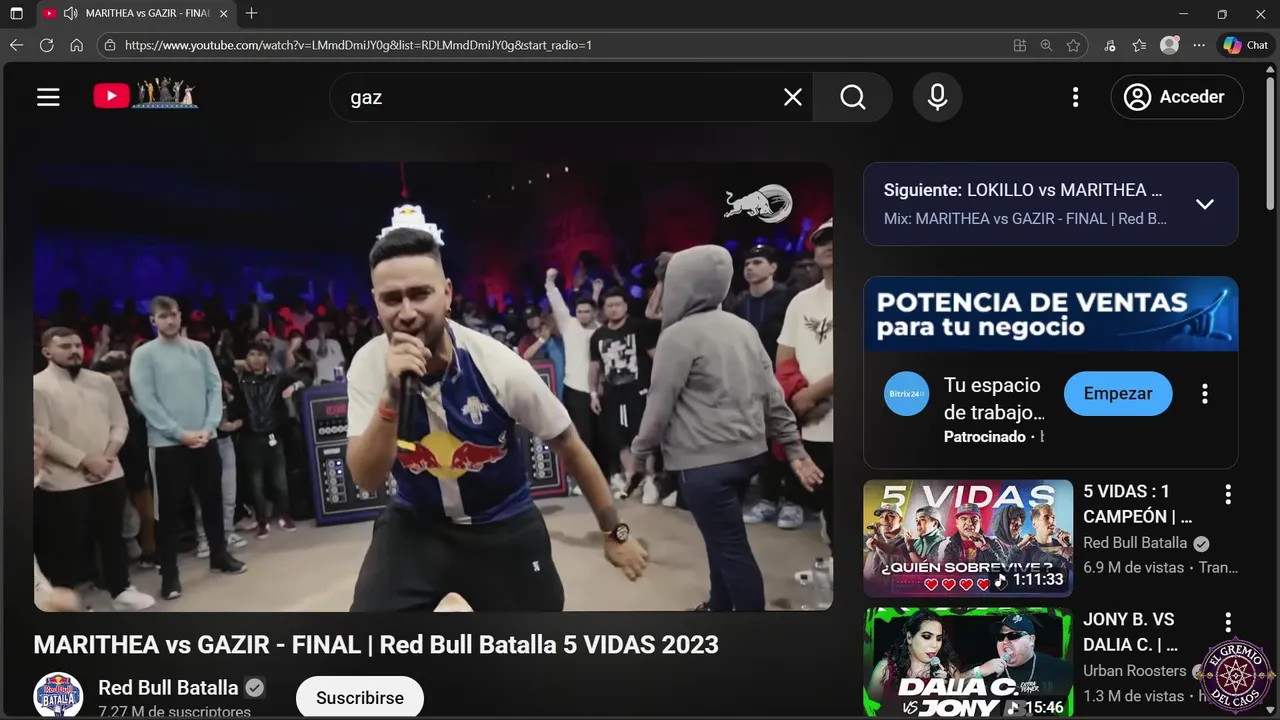Click the address bar URL
Screen dimensions: 1280x720
click(x=358, y=45)
